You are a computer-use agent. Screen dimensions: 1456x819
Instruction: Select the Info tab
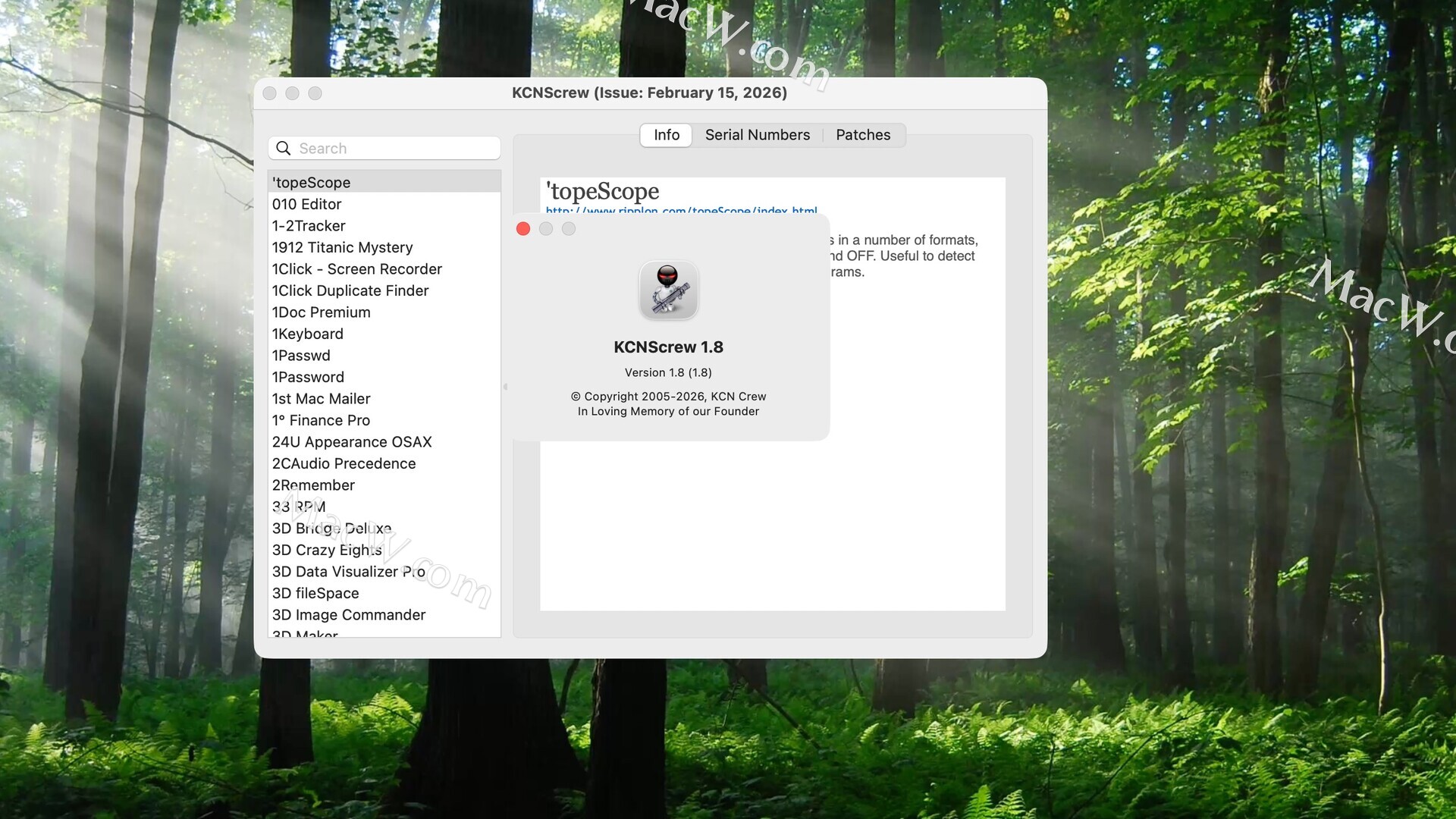pos(666,135)
